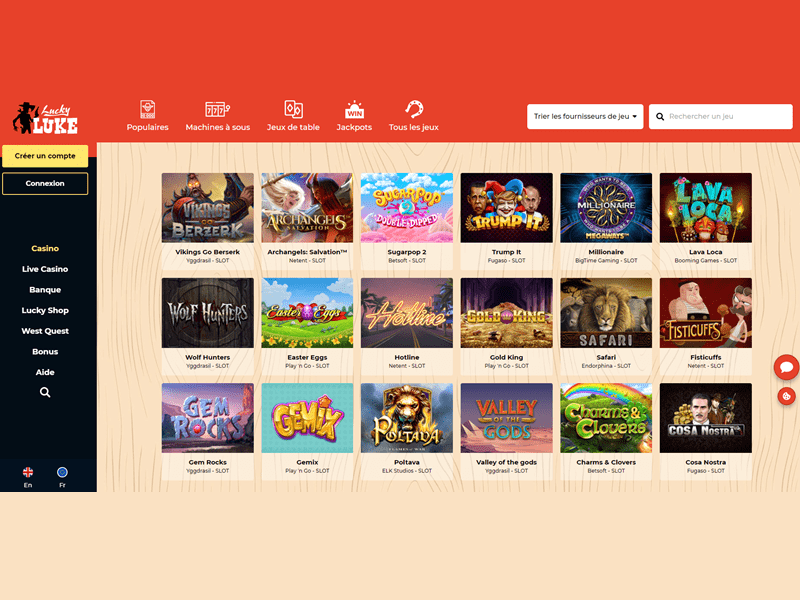Expand Trier les fournisseurs de jeu dropdown

585,117
